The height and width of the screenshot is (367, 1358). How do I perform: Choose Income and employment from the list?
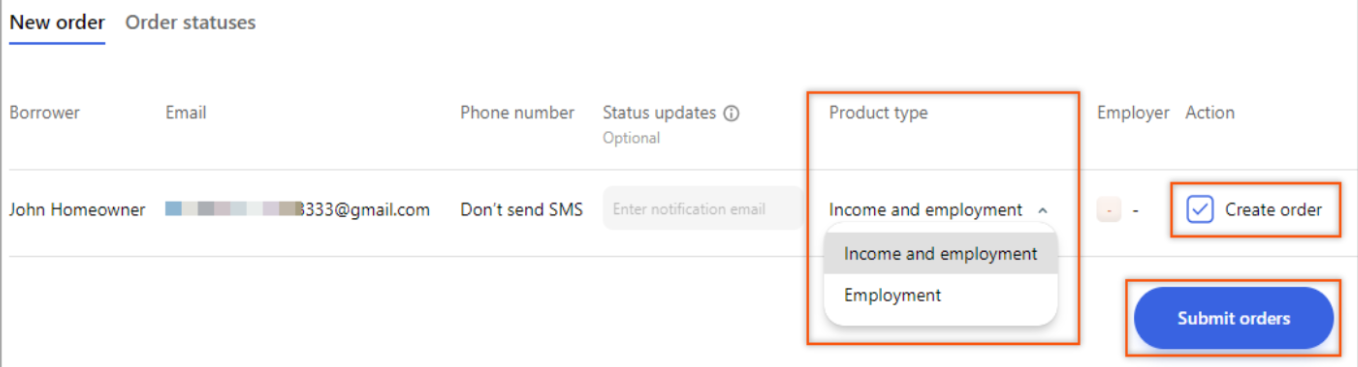tap(940, 254)
